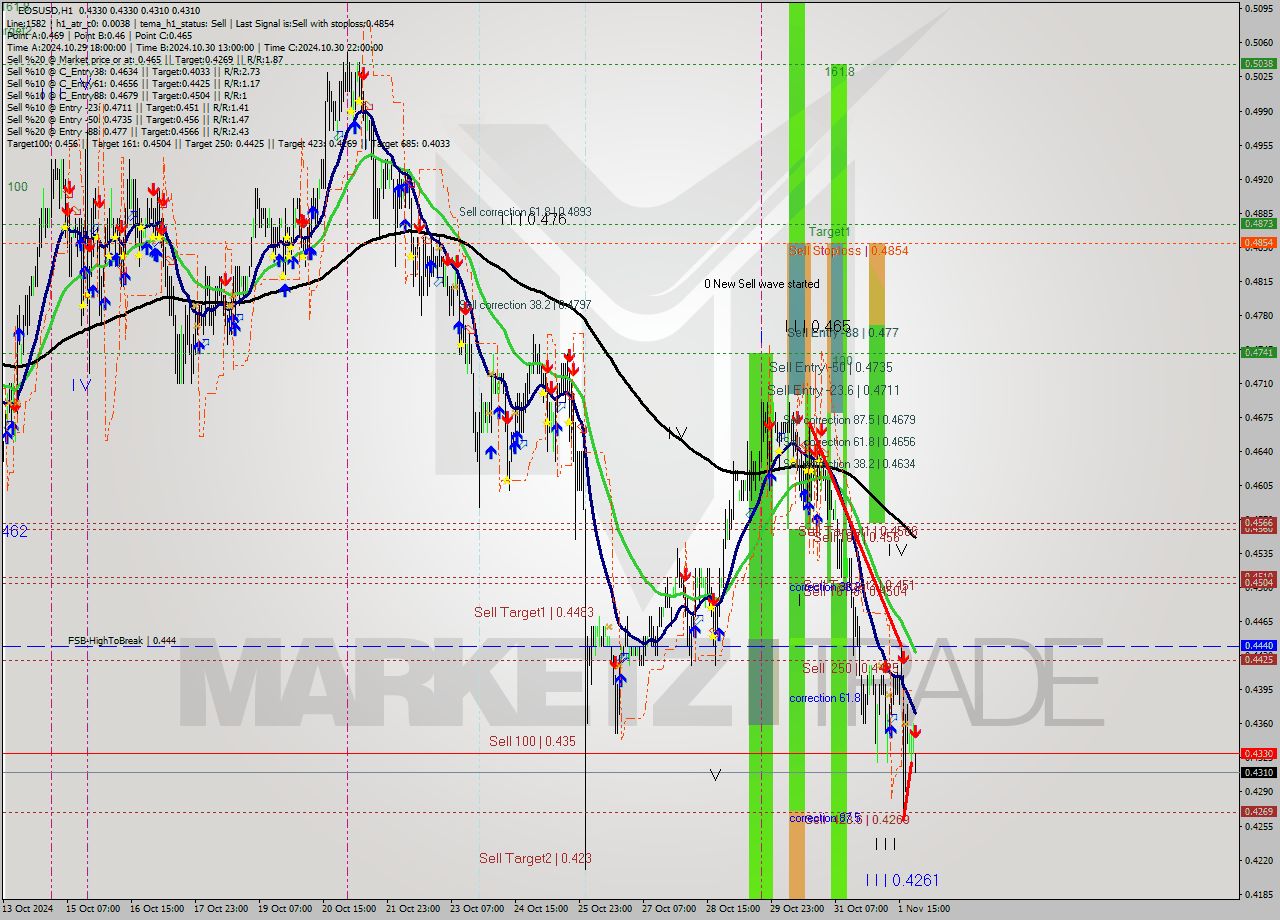Select the green 'Target1' label
Image resolution: width=1280 pixels, height=920 pixels.
(829, 232)
